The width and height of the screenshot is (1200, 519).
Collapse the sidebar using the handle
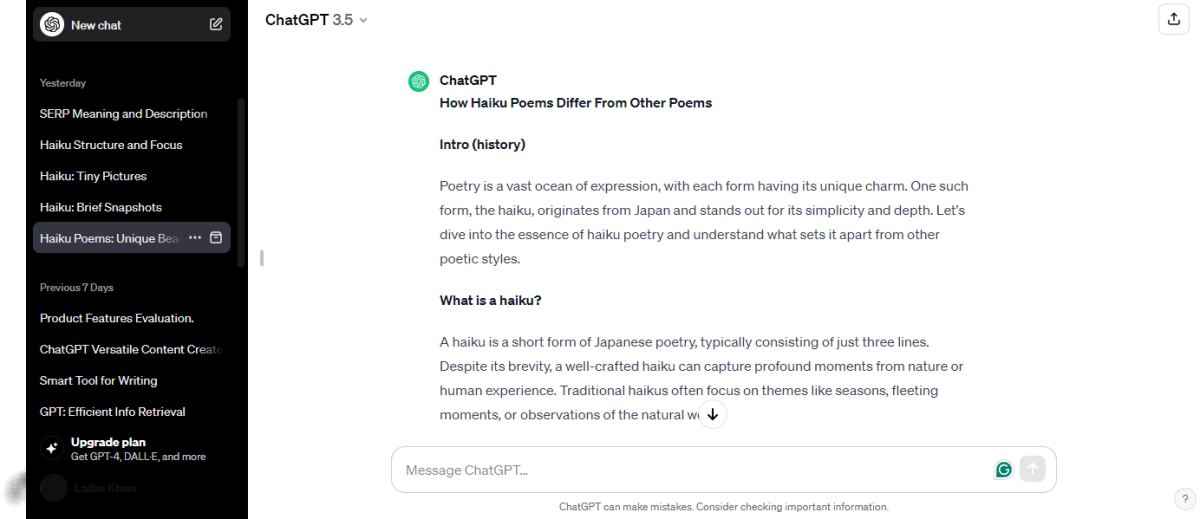261,258
